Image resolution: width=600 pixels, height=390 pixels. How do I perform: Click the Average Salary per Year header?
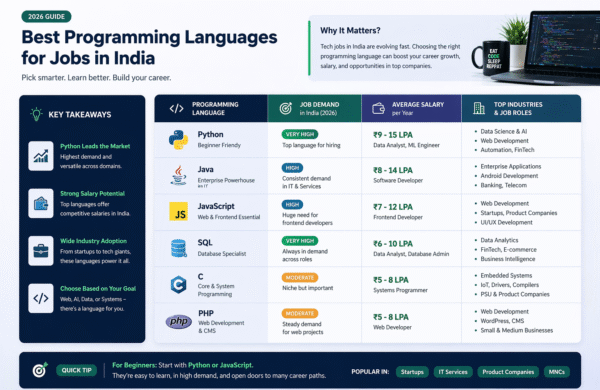click(411, 109)
